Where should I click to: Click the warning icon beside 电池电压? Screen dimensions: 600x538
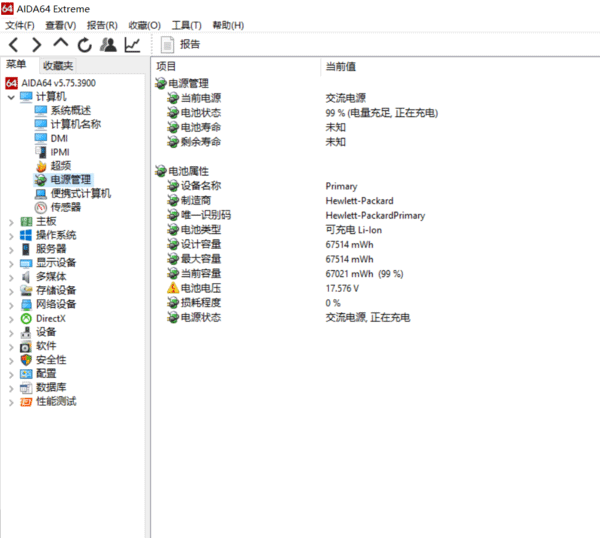[173, 288]
